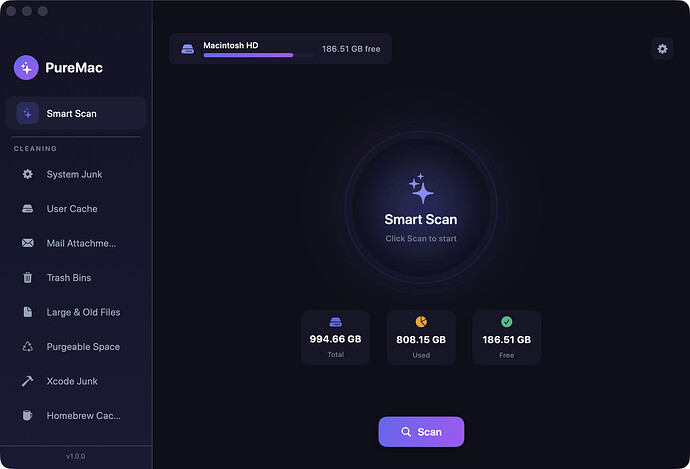The image size is (690, 469).
Task: Open settings via the gear icon
Action: point(662,49)
